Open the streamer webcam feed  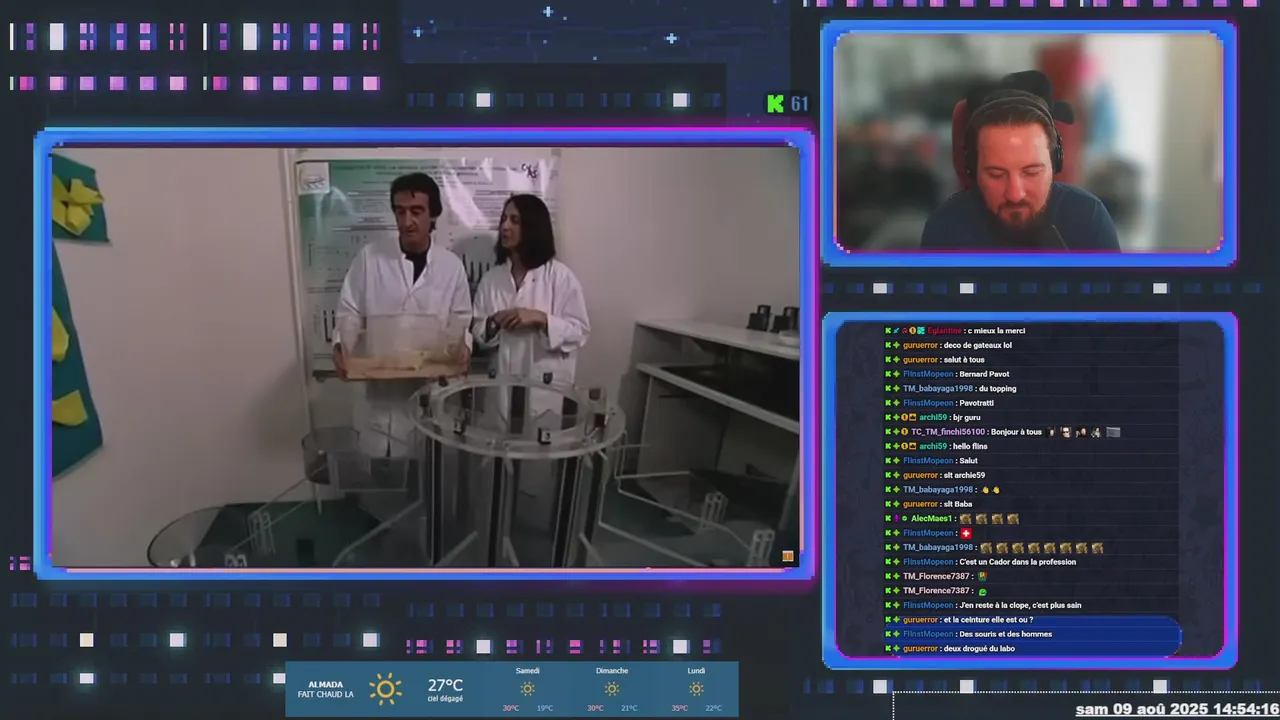point(1029,142)
